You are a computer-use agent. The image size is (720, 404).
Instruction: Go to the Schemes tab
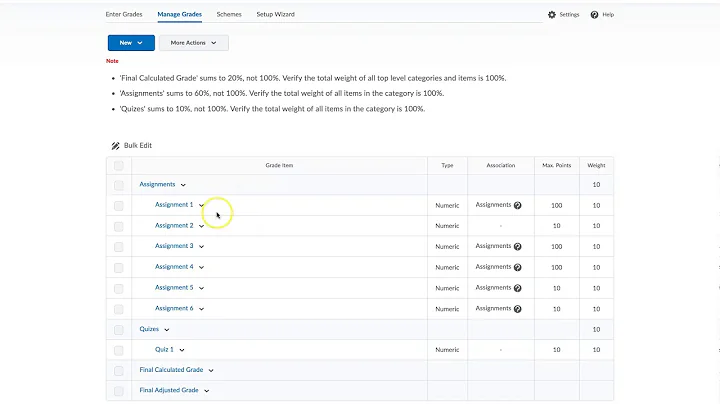click(229, 14)
